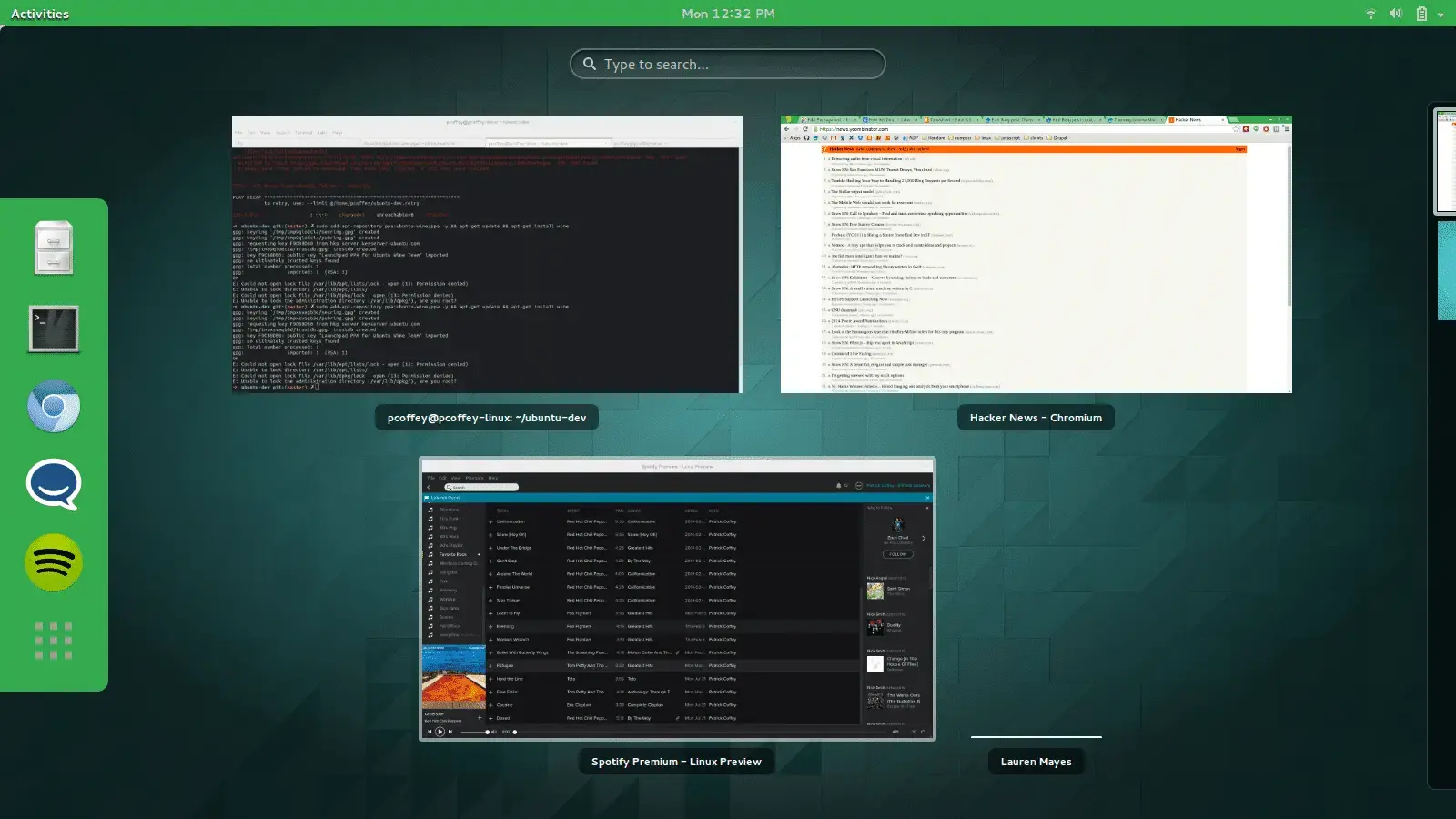The width and height of the screenshot is (1456, 819).
Task: Open the Files file cabinet dock icon
Action: tap(54, 248)
